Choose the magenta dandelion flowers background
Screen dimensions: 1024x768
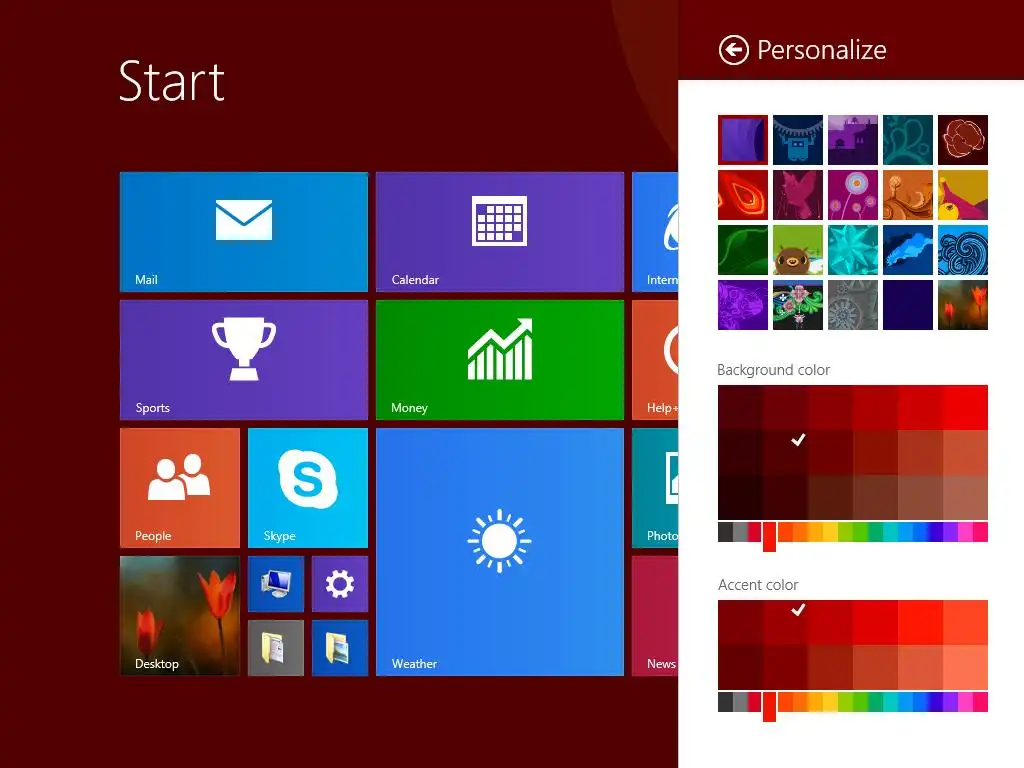click(x=852, y=195)
